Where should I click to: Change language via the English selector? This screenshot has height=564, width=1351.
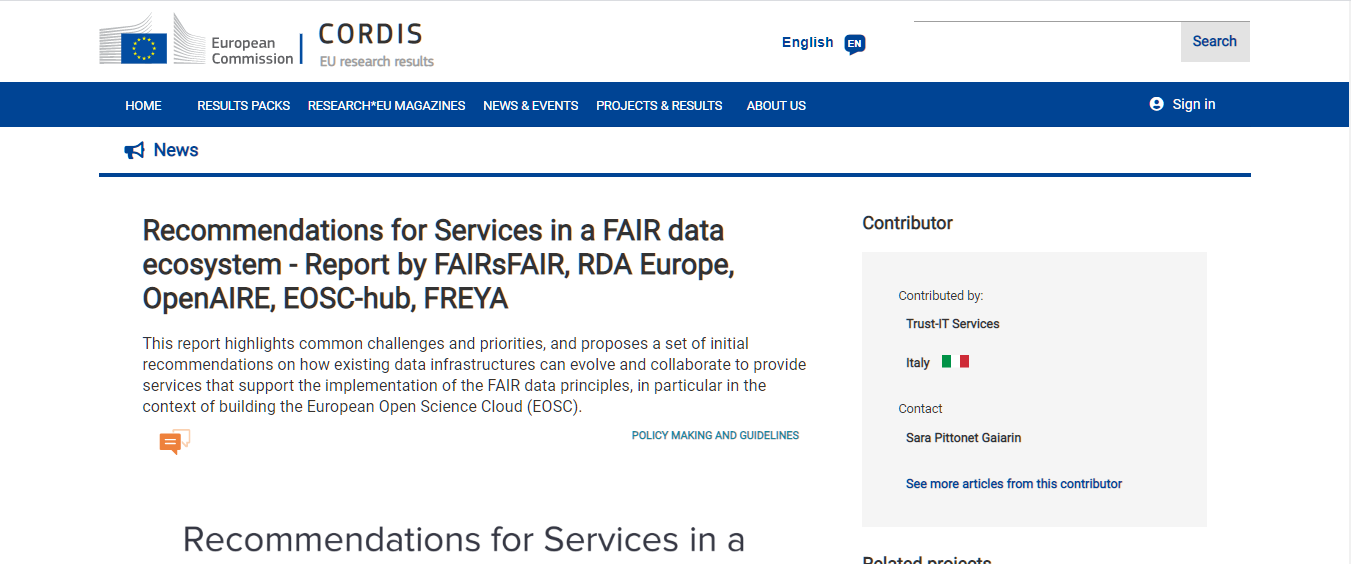[x=808, y=42]
